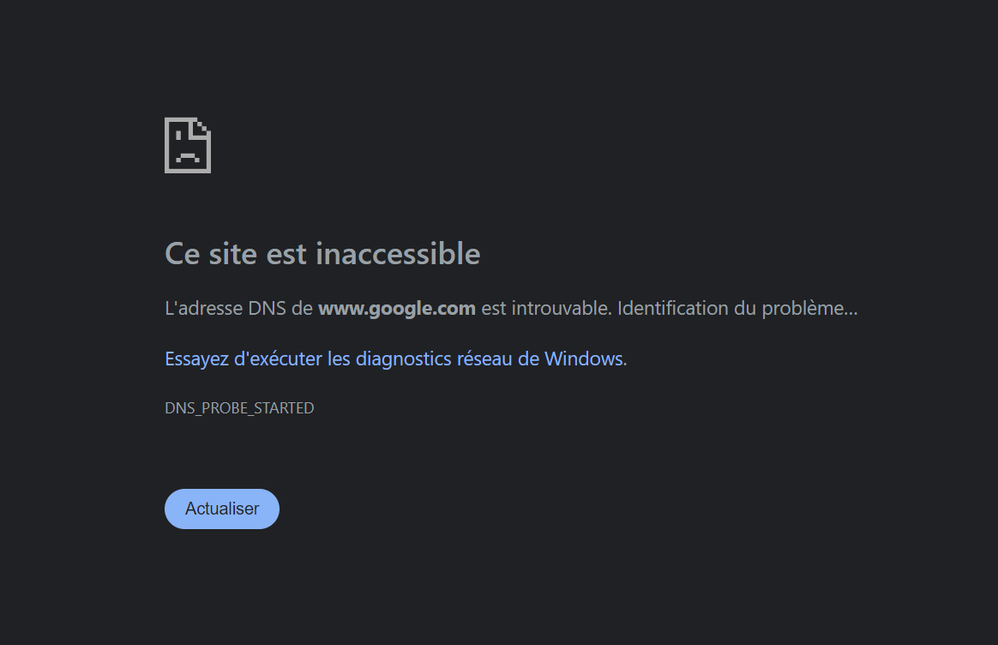The height and width of the screenshot is (645, 998).
Task: Click the word "inaccessible" in the heading
Action: tap(398, 254)
